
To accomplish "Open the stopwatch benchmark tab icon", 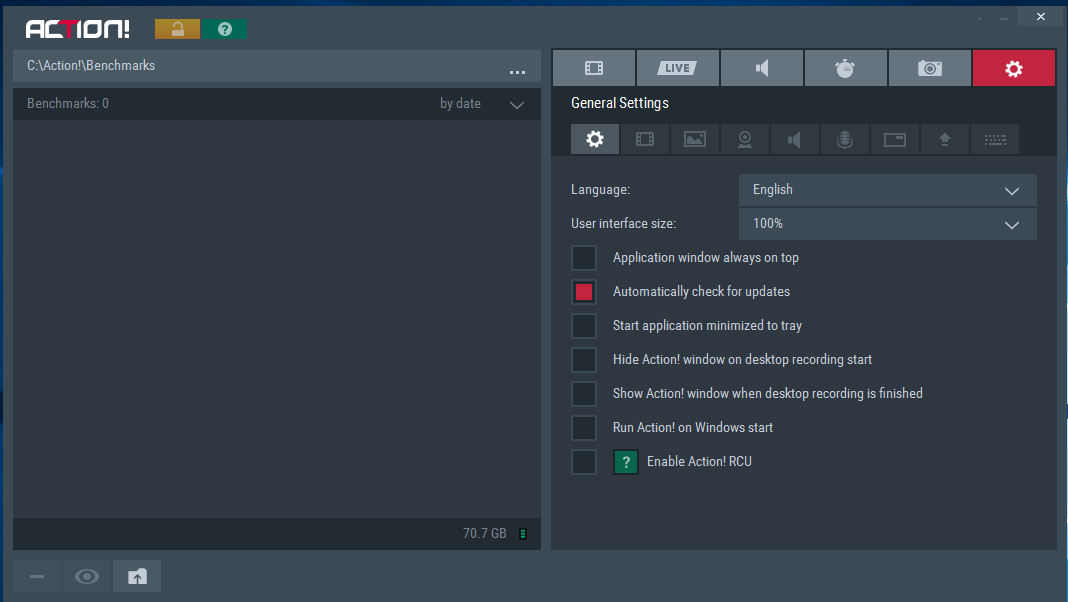I will [x=845, y=68].
